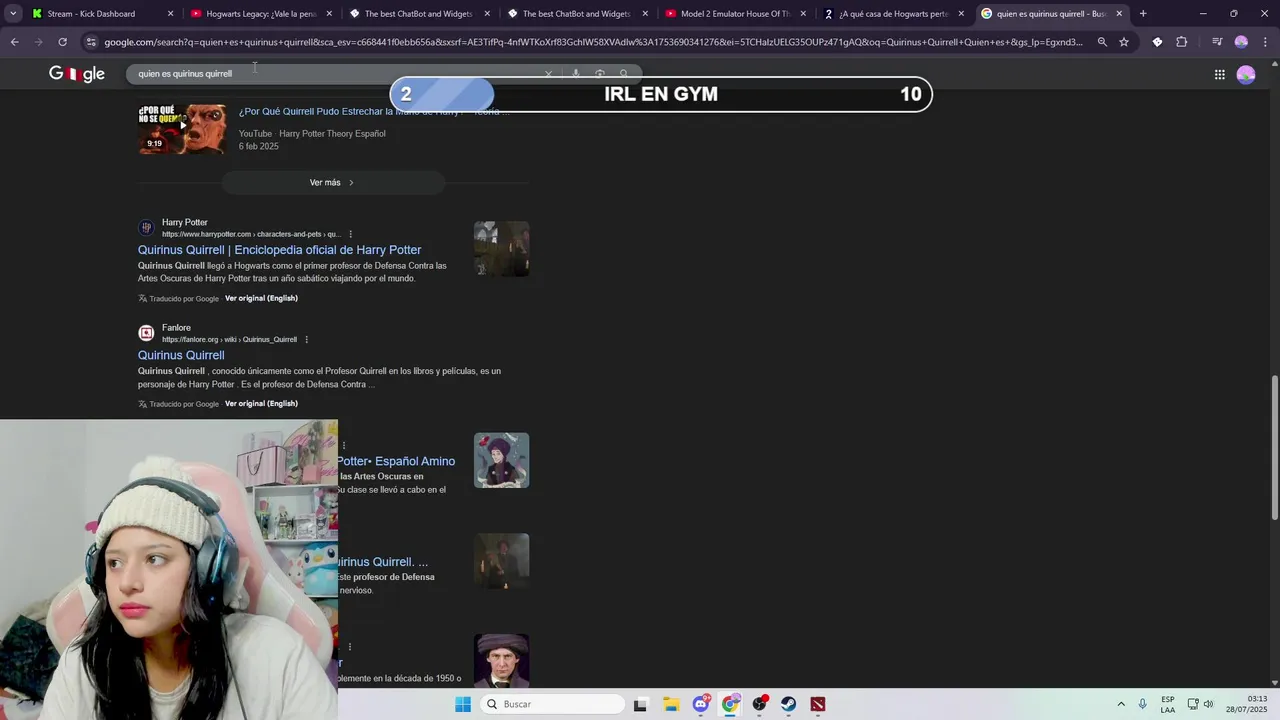Open the Quirrell in turban portrait thumbnail

click(x=501, y=661)
